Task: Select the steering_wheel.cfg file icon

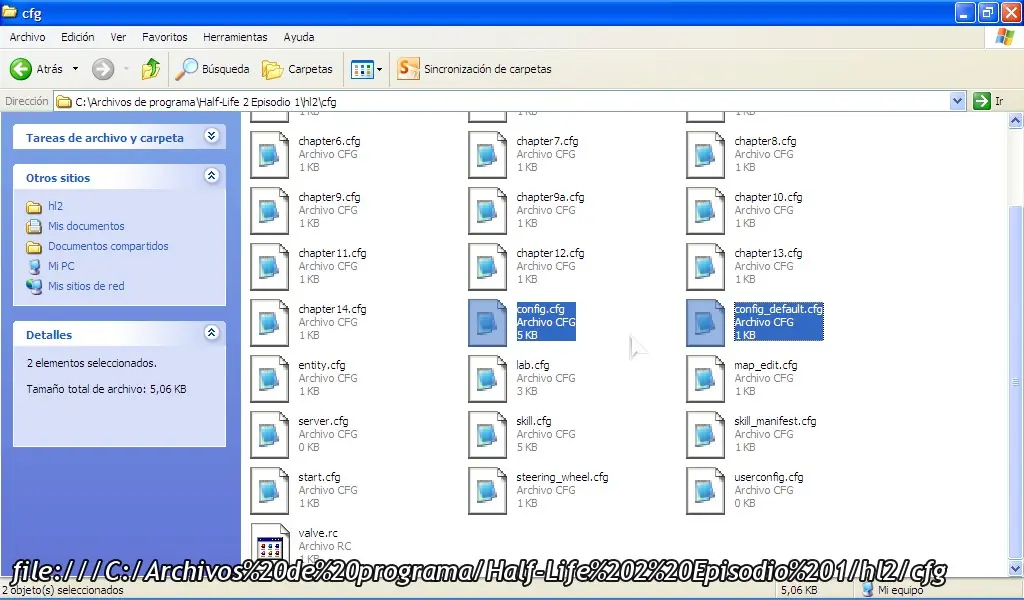Action: (x=487, y=492)
